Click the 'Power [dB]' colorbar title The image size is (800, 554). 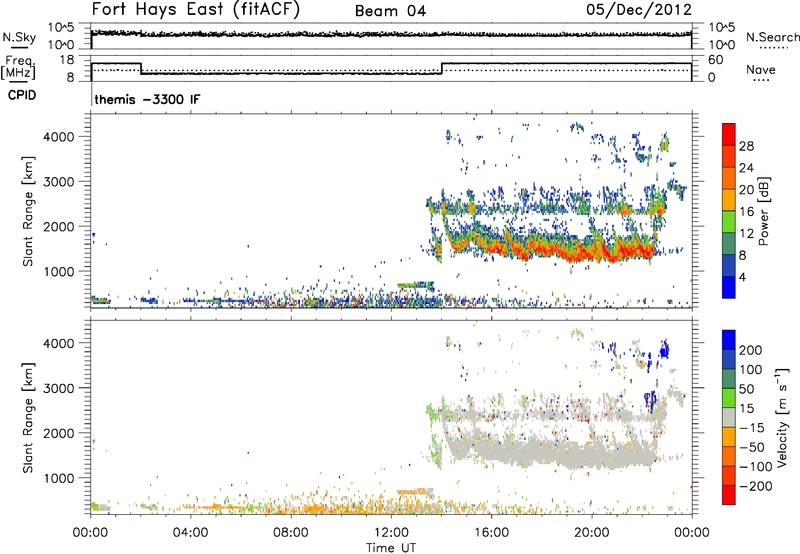tap(763, 211)
